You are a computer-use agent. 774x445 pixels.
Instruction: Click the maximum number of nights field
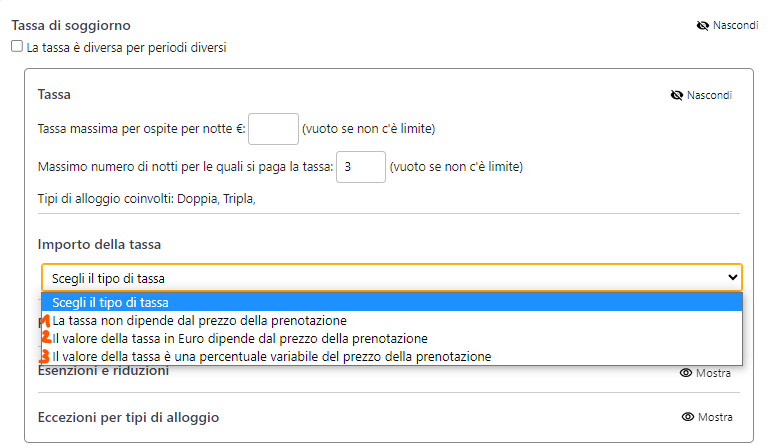coord(360,166)
